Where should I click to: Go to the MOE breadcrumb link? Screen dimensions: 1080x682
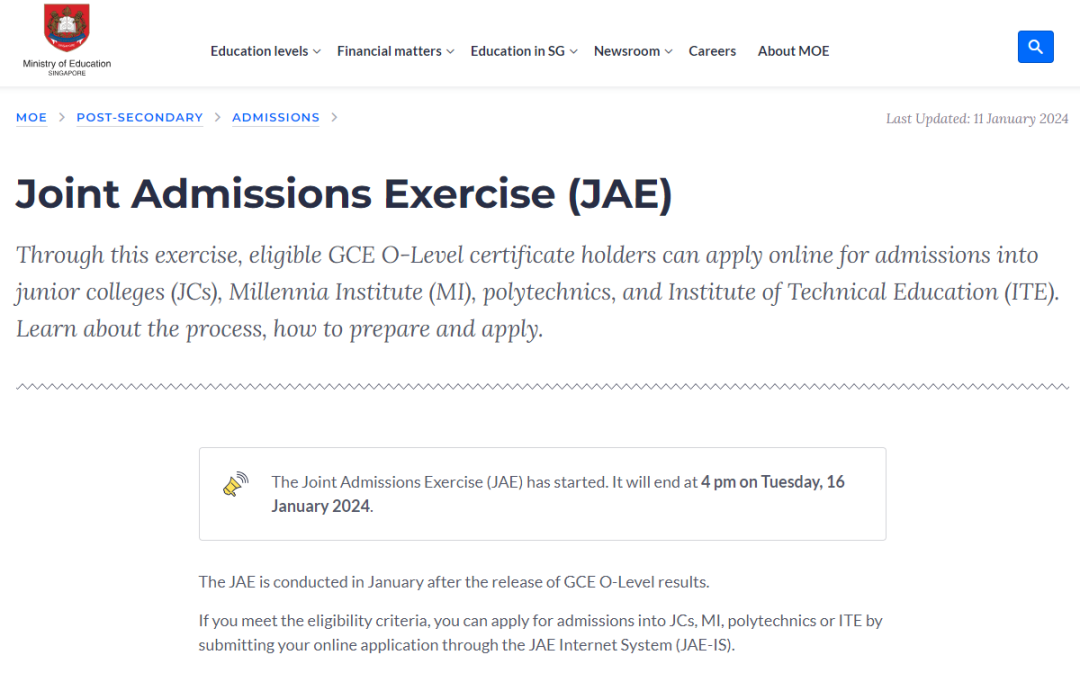[x=32, y=118]
